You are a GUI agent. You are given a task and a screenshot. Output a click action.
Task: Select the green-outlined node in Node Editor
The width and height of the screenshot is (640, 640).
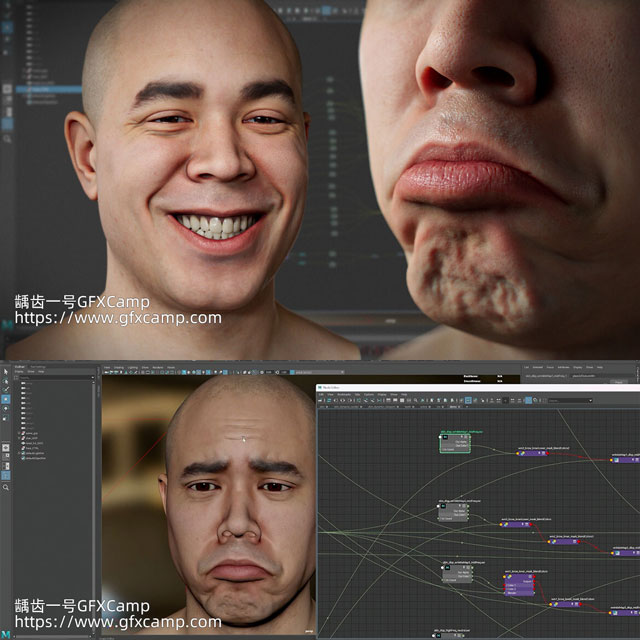(455, 442)
